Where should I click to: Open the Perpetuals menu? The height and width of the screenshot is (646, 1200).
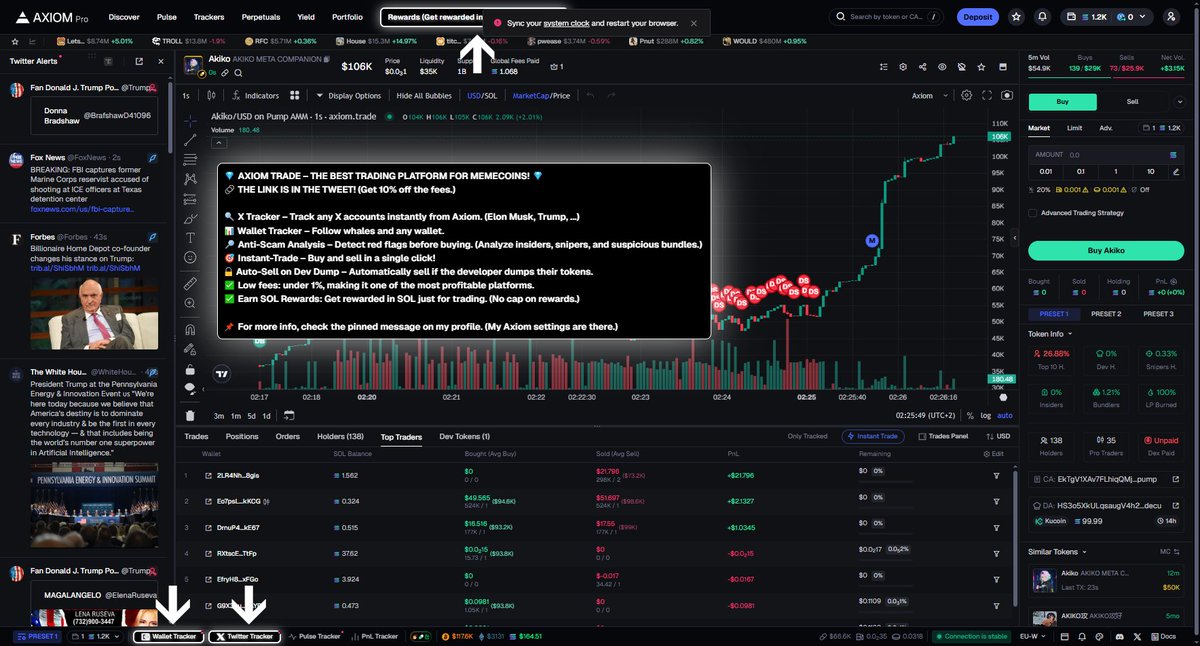click(x=260, y=17)
